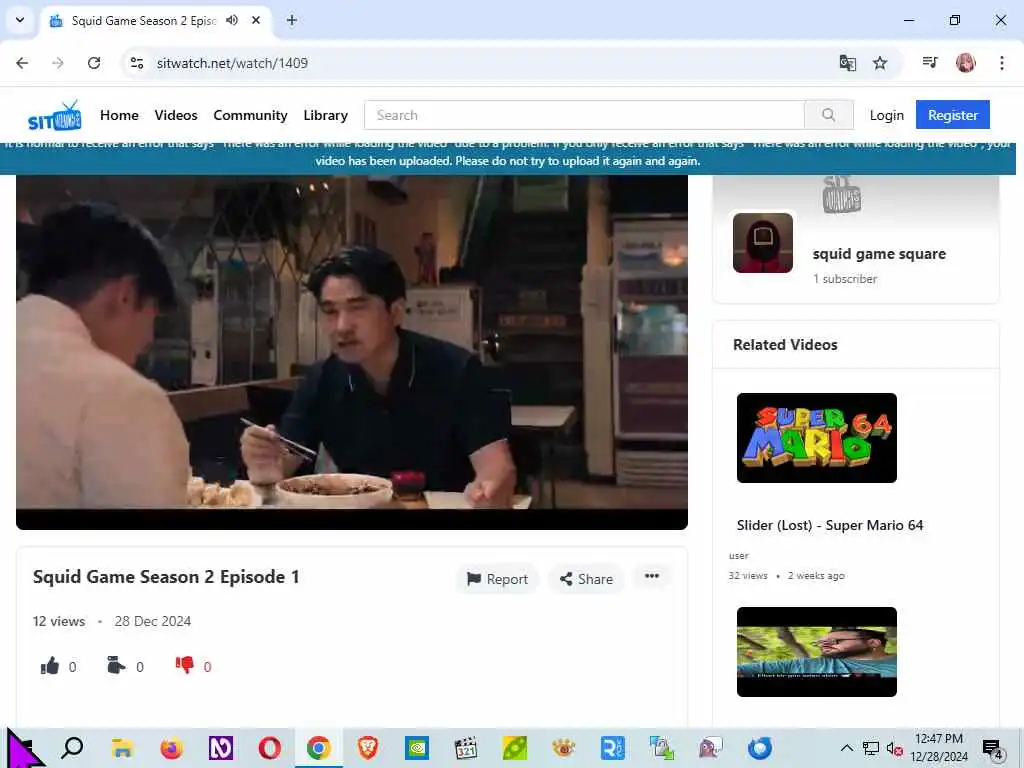Click the Report flag button

click(x=498, y=579)
